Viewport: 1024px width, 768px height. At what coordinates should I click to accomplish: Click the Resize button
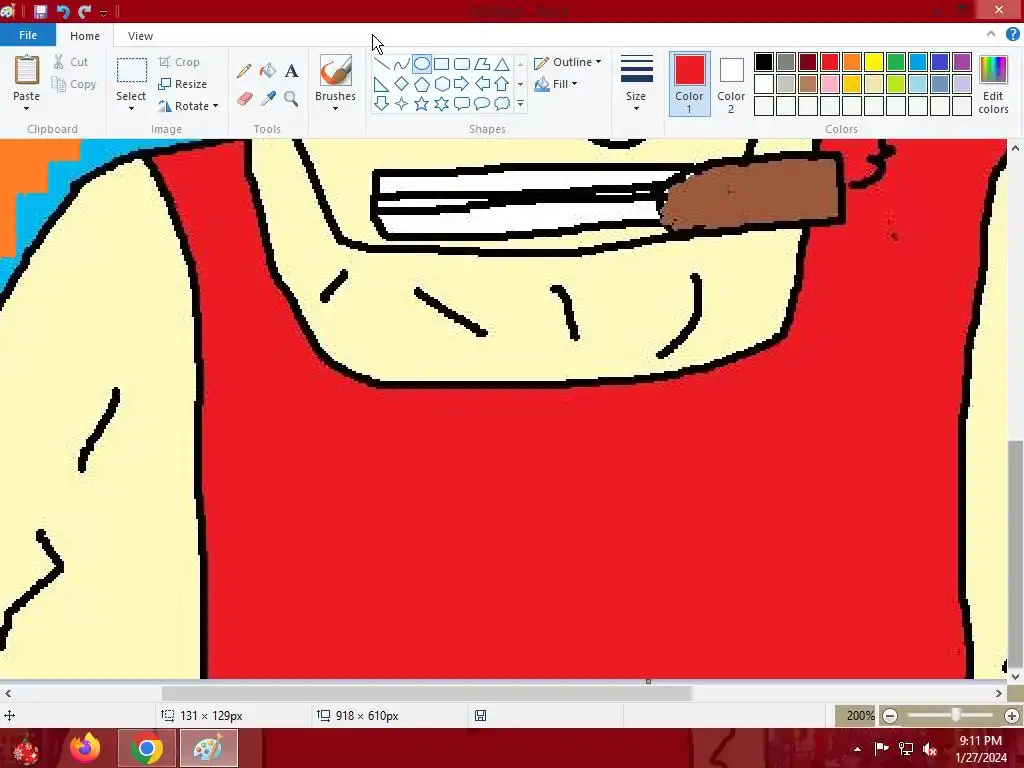pos(182,84)
